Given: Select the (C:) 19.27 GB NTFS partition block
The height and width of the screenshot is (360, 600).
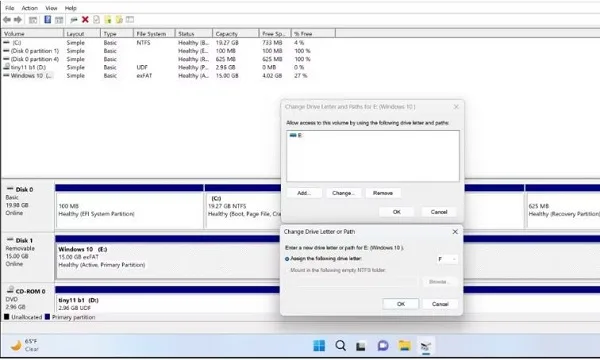Looking at the screenshot, I should pos(243,210).
